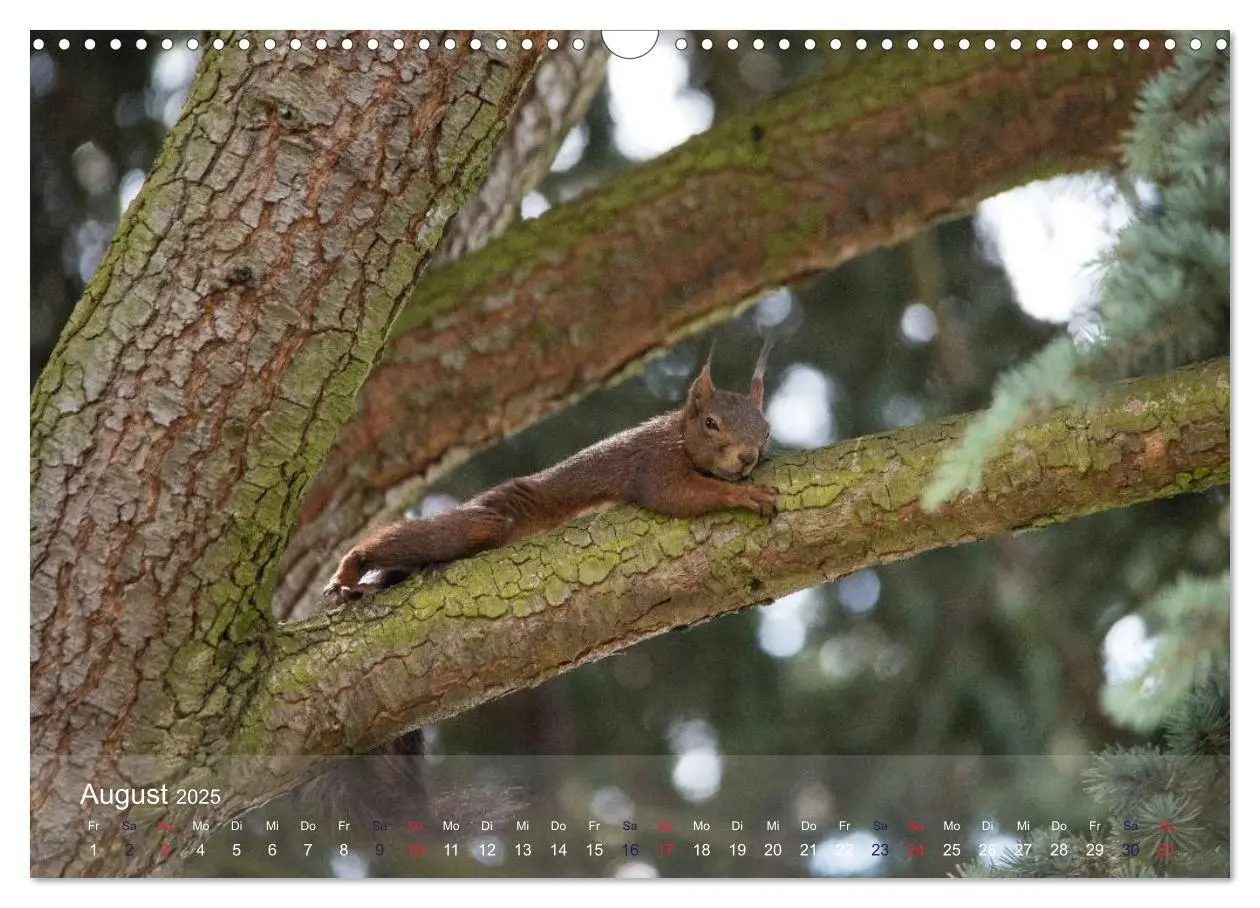The width and height of the screenshot is (1260, 908).
Task: Select day 27 in the calendar strip
Action: [1023, 850]
